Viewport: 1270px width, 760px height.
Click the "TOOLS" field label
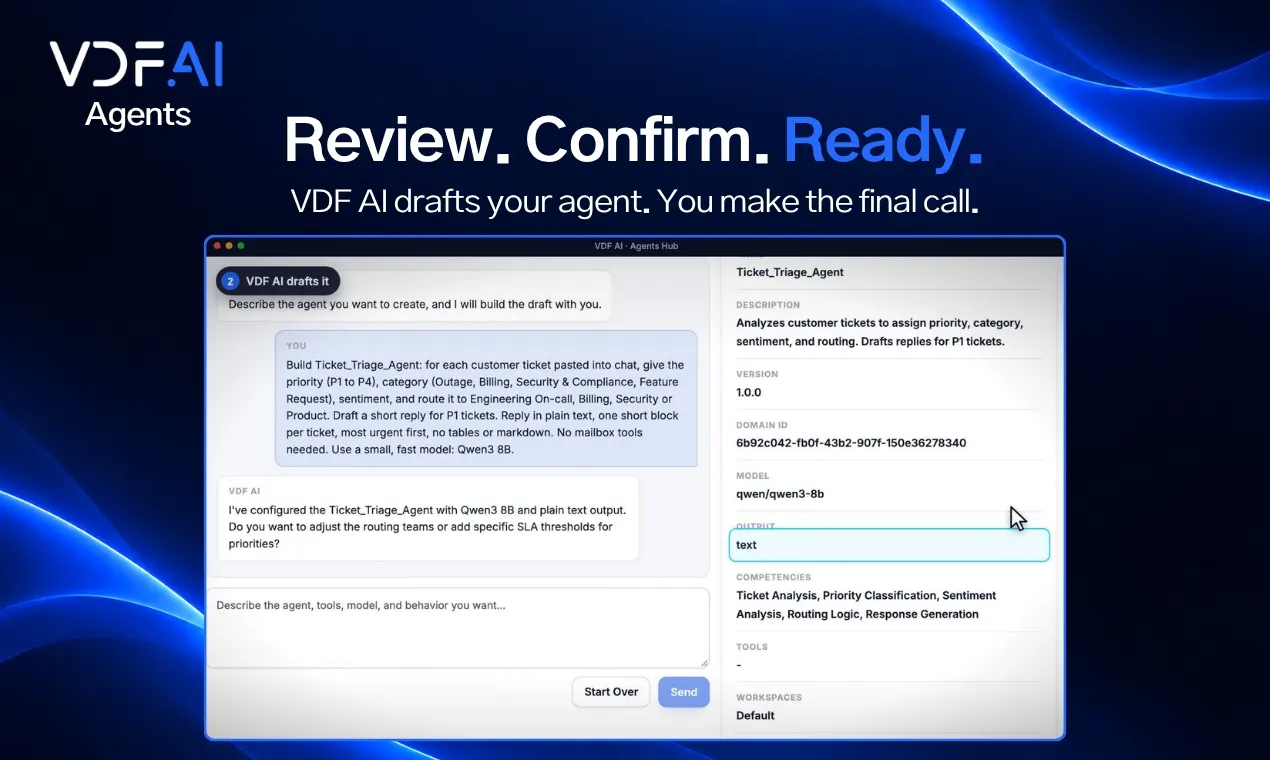click(x=752, y=647)
